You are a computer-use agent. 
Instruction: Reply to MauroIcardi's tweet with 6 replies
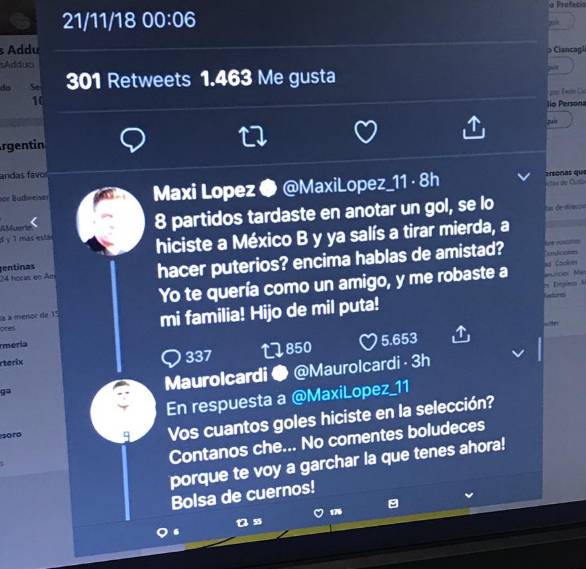(162, 532)
